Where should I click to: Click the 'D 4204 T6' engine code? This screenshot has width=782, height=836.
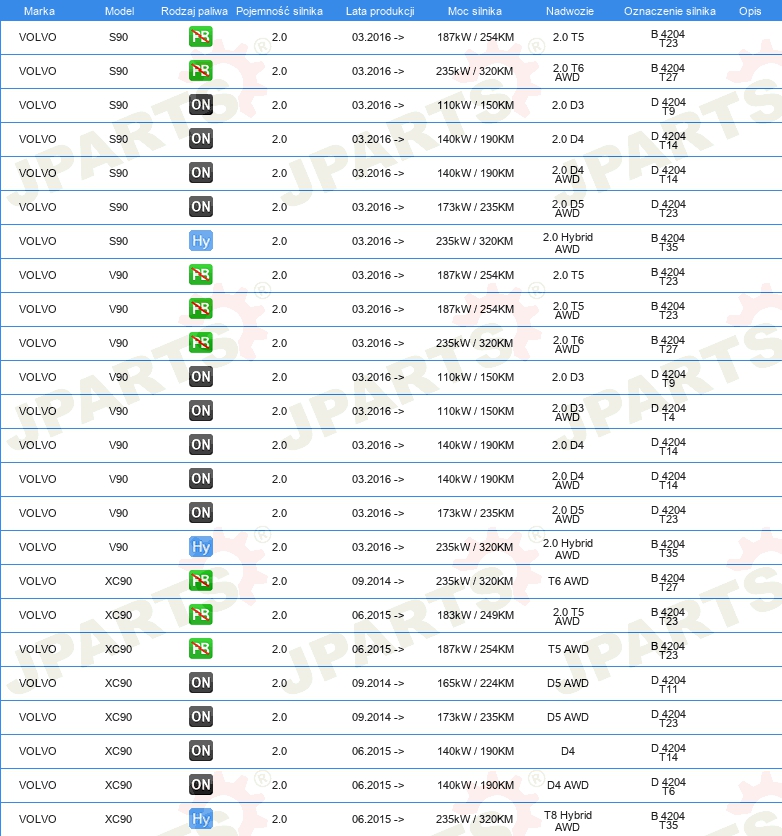668,786
